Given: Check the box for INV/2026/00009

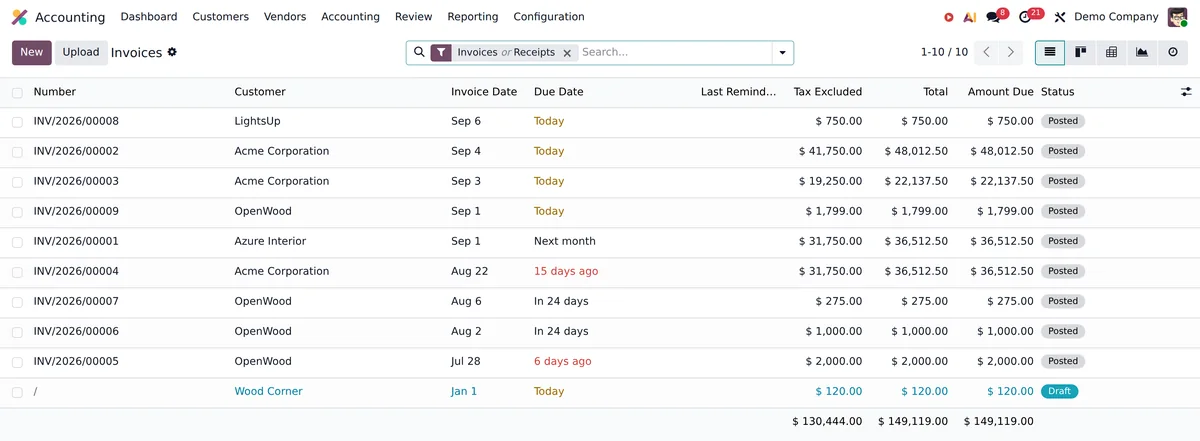Looking at the screenshot, I should [17, 212].
